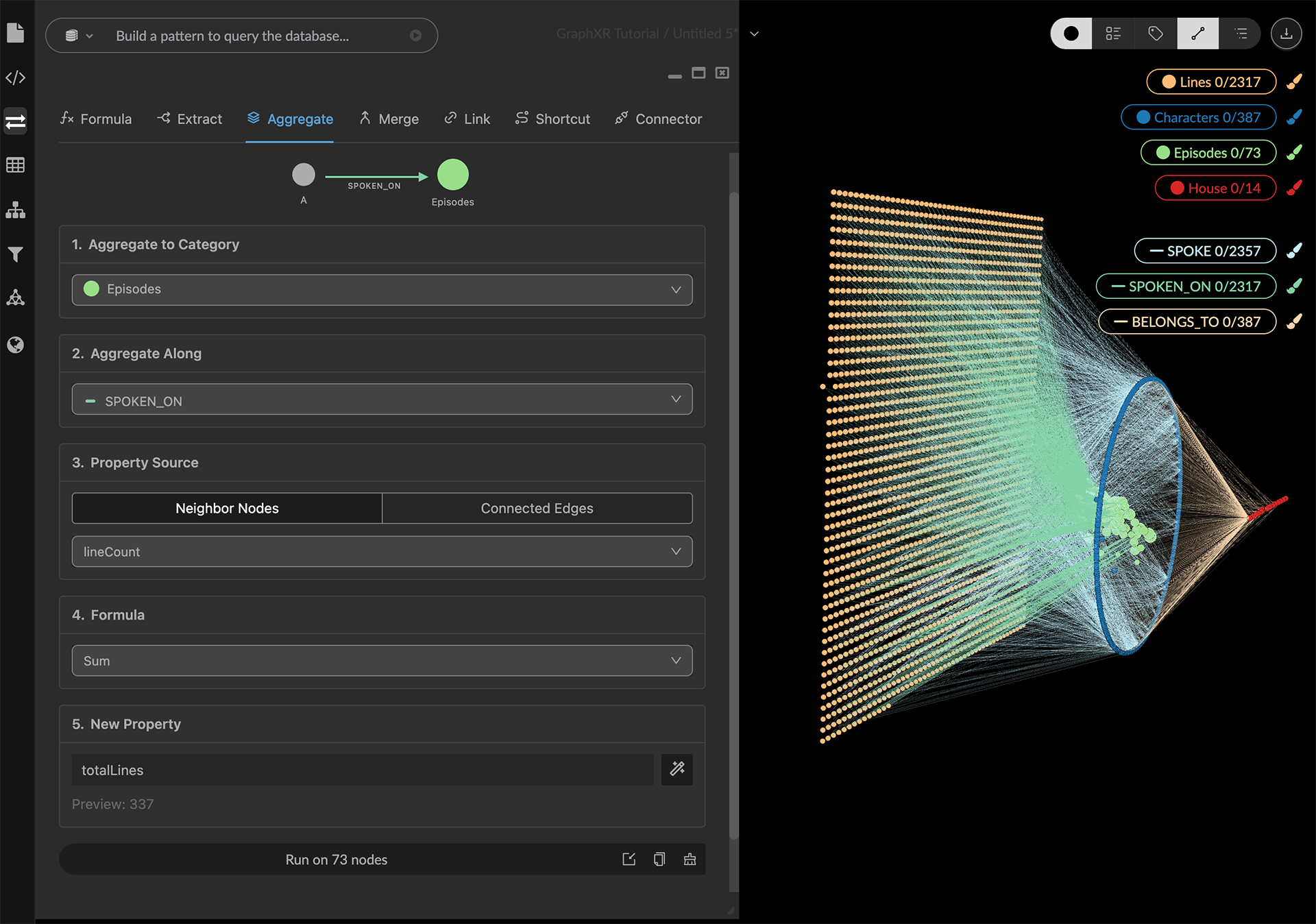Image resolution: width=1316 pixels, height=924 pixels.
Task: Open the filter funnel sidebar icon
Action: click(x=15, y=254)
